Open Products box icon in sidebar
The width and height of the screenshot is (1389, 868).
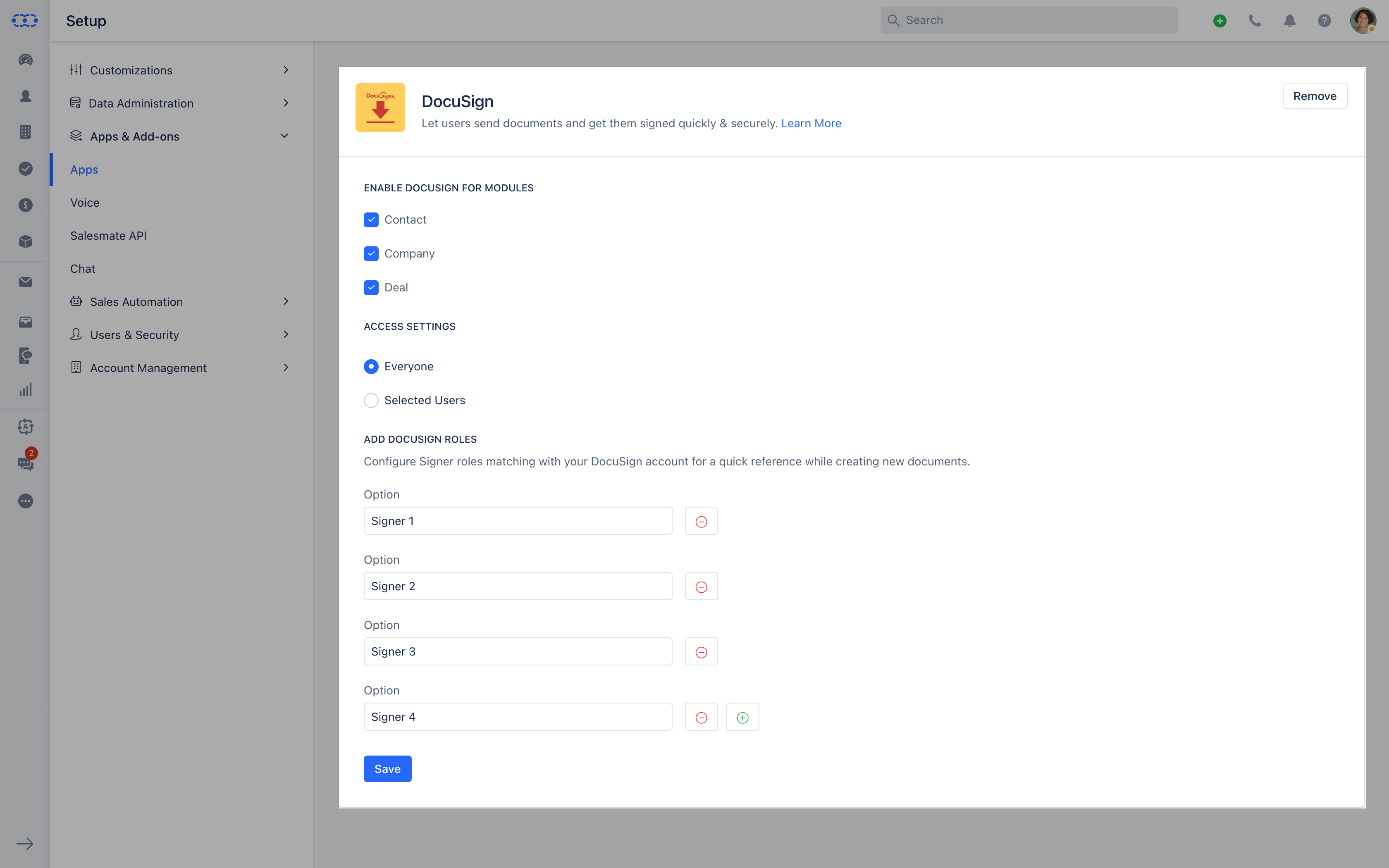(x=25, y=241)
